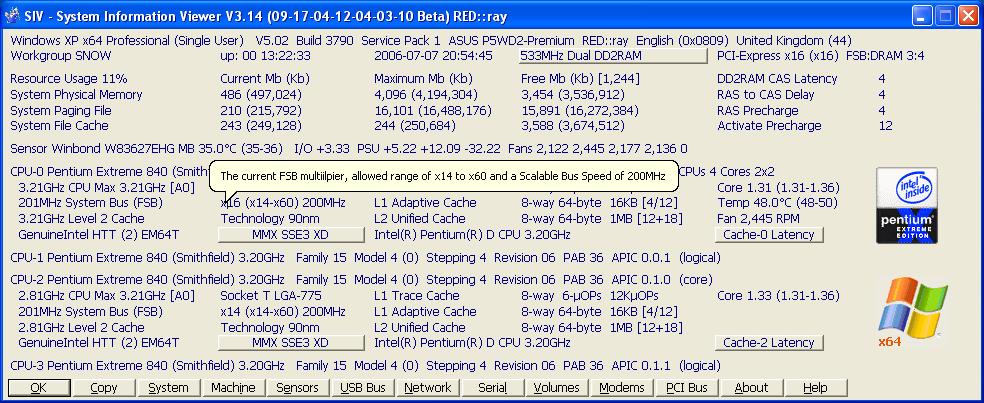Open the PCI Bus page
The width and height of the screenshot is (984, 403).
(687, 388)
